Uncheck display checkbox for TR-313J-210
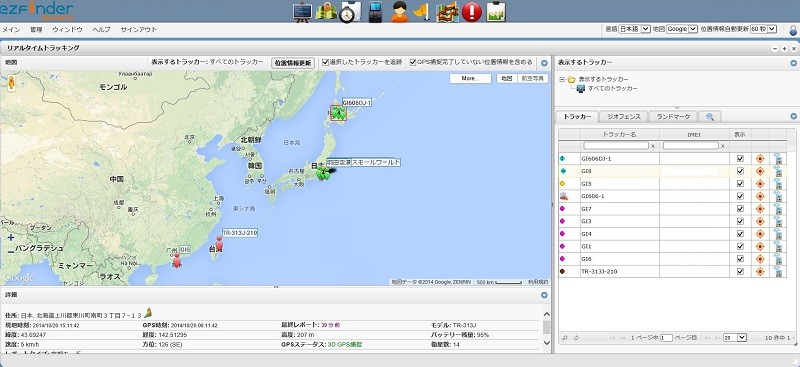Screen dimensions: 800x367 click(740, 272)
